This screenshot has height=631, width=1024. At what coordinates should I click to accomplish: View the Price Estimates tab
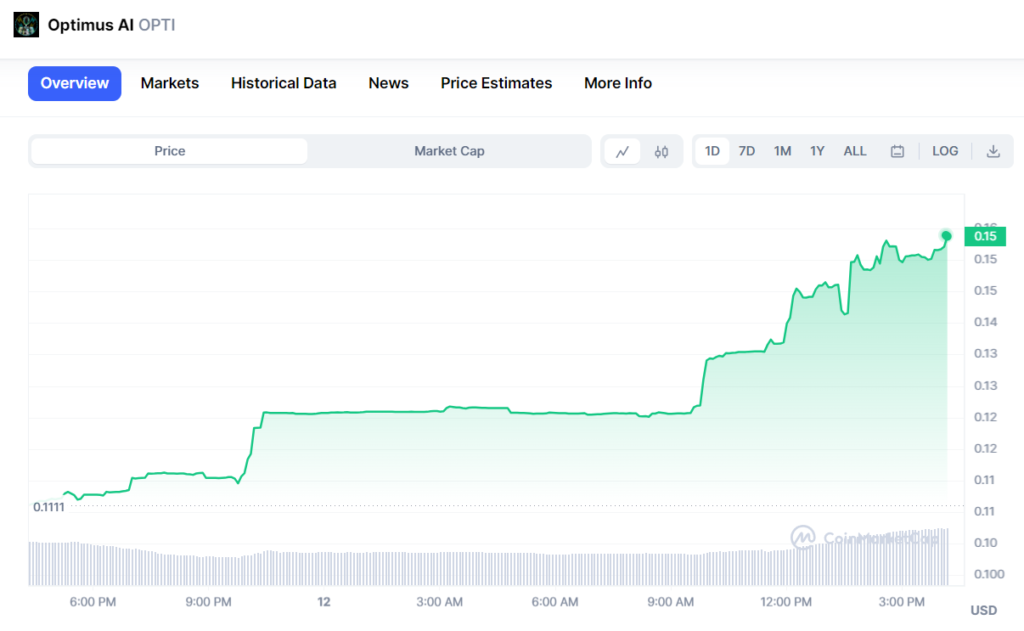click(496, 83)
